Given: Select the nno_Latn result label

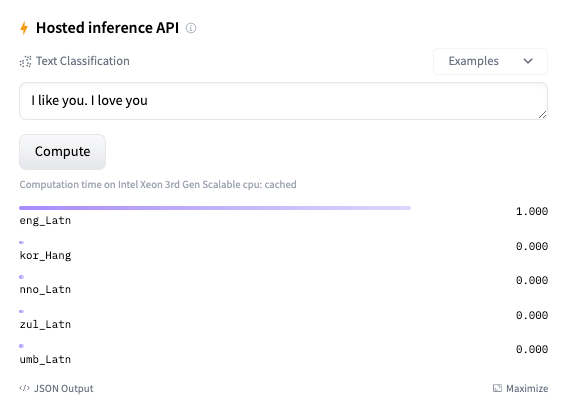Looking at the screenshot, I should 45,290.
